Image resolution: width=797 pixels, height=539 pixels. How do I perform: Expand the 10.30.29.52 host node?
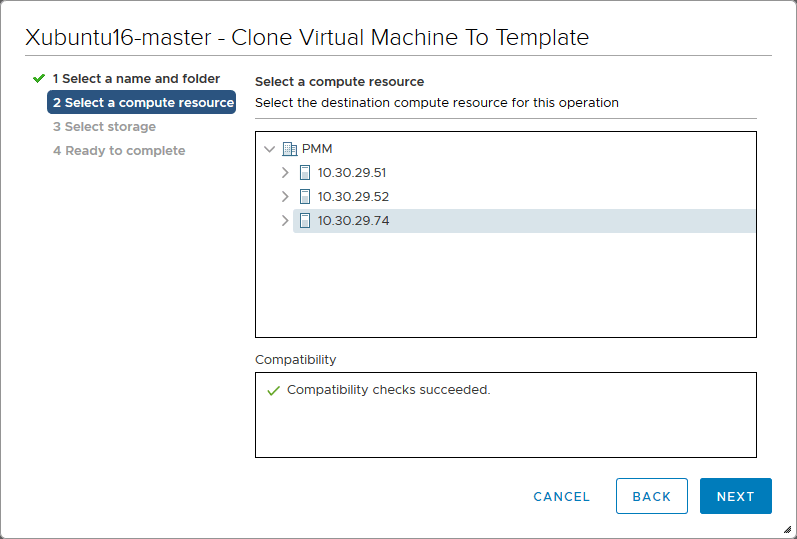pyautogui.click(x=285, y=197)
